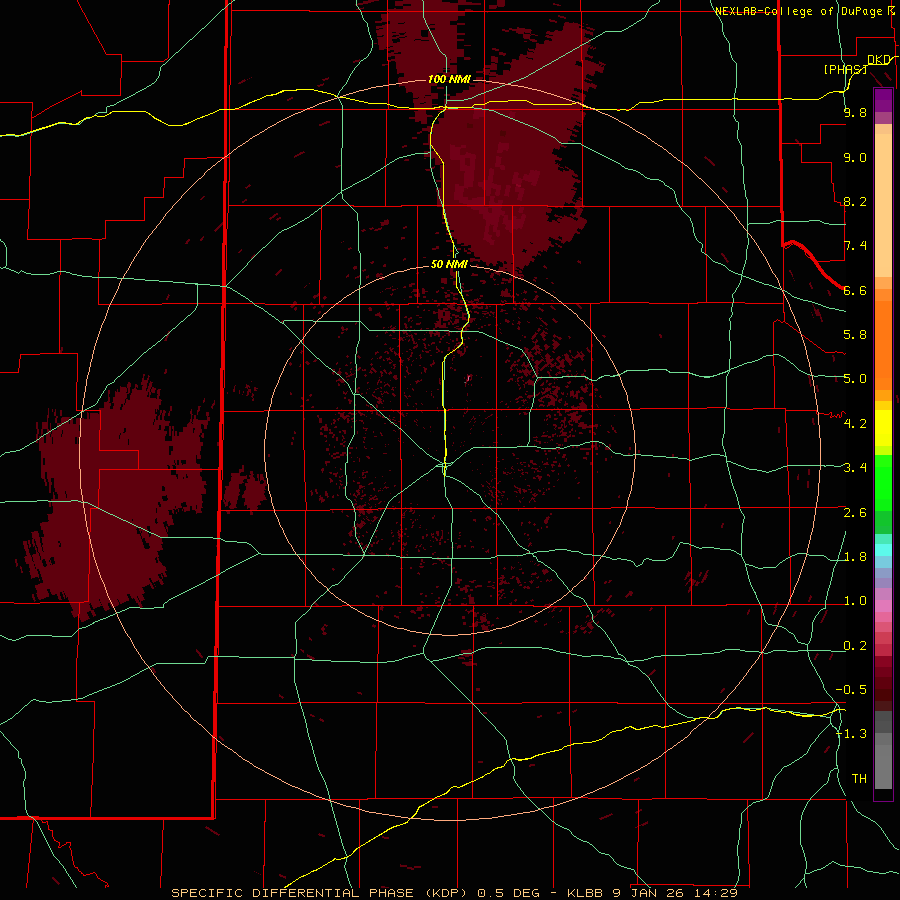
Task: Click the 8.2 legend value
Action: point(855,201)
